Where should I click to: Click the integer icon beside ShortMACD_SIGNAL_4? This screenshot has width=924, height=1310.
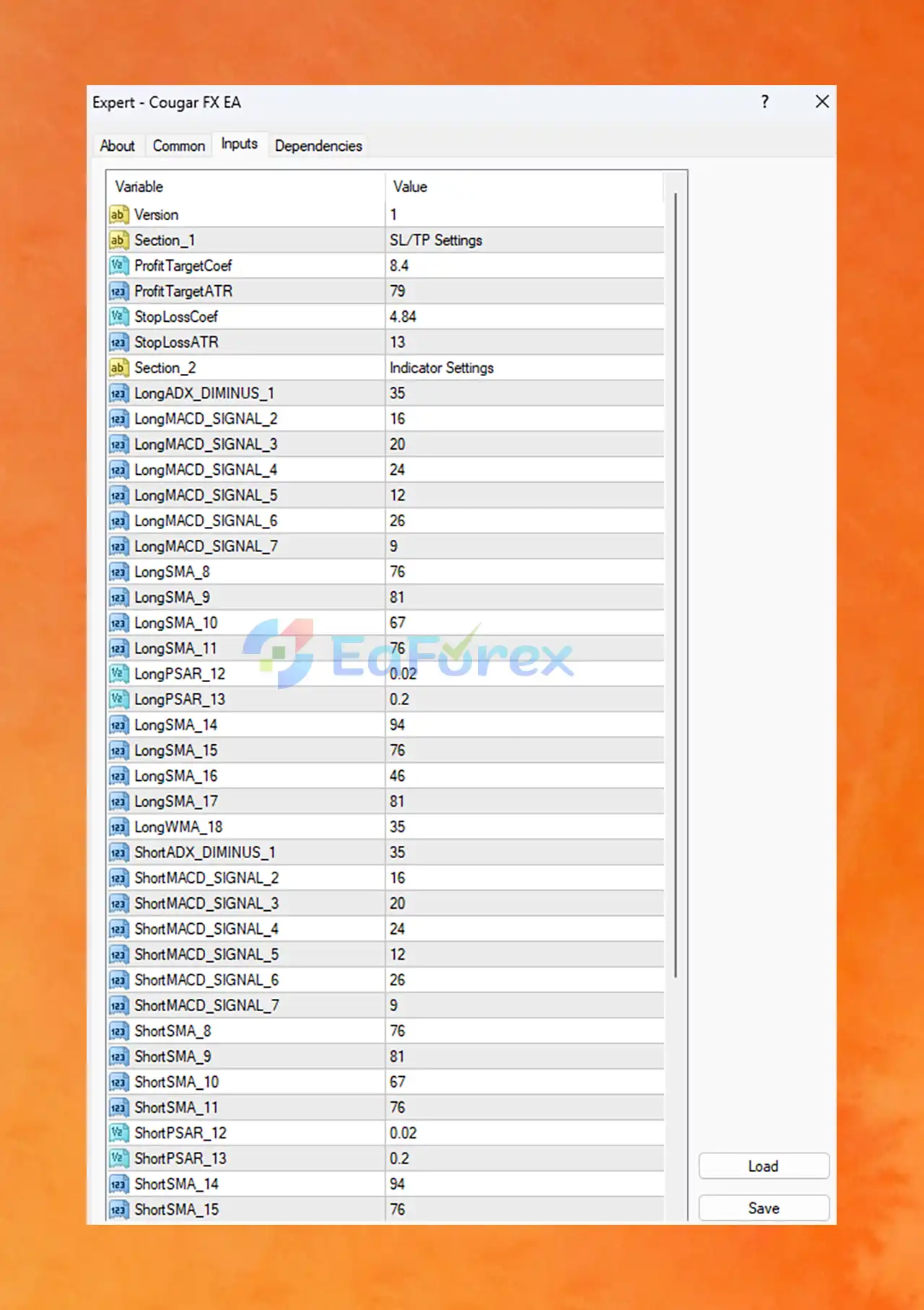click(118, 929)
